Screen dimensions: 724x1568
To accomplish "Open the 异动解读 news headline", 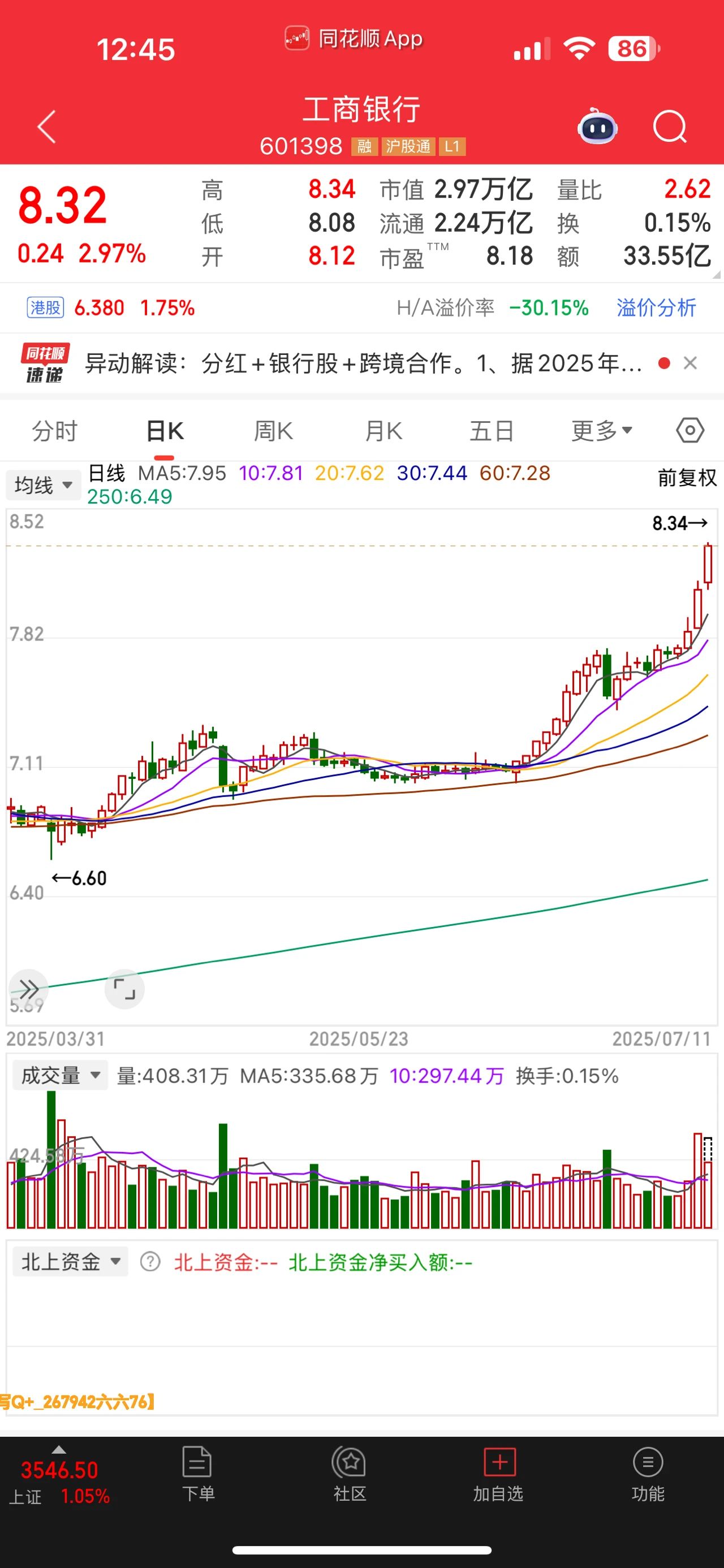I will point(364,363).
